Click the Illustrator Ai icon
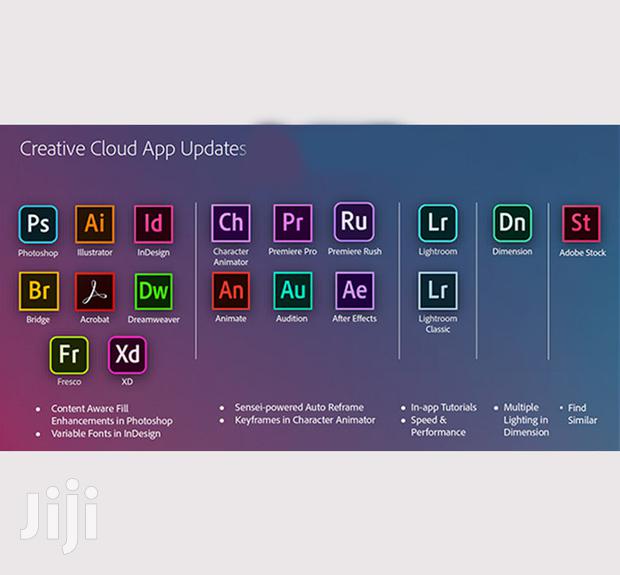 [x=95, y=224]
